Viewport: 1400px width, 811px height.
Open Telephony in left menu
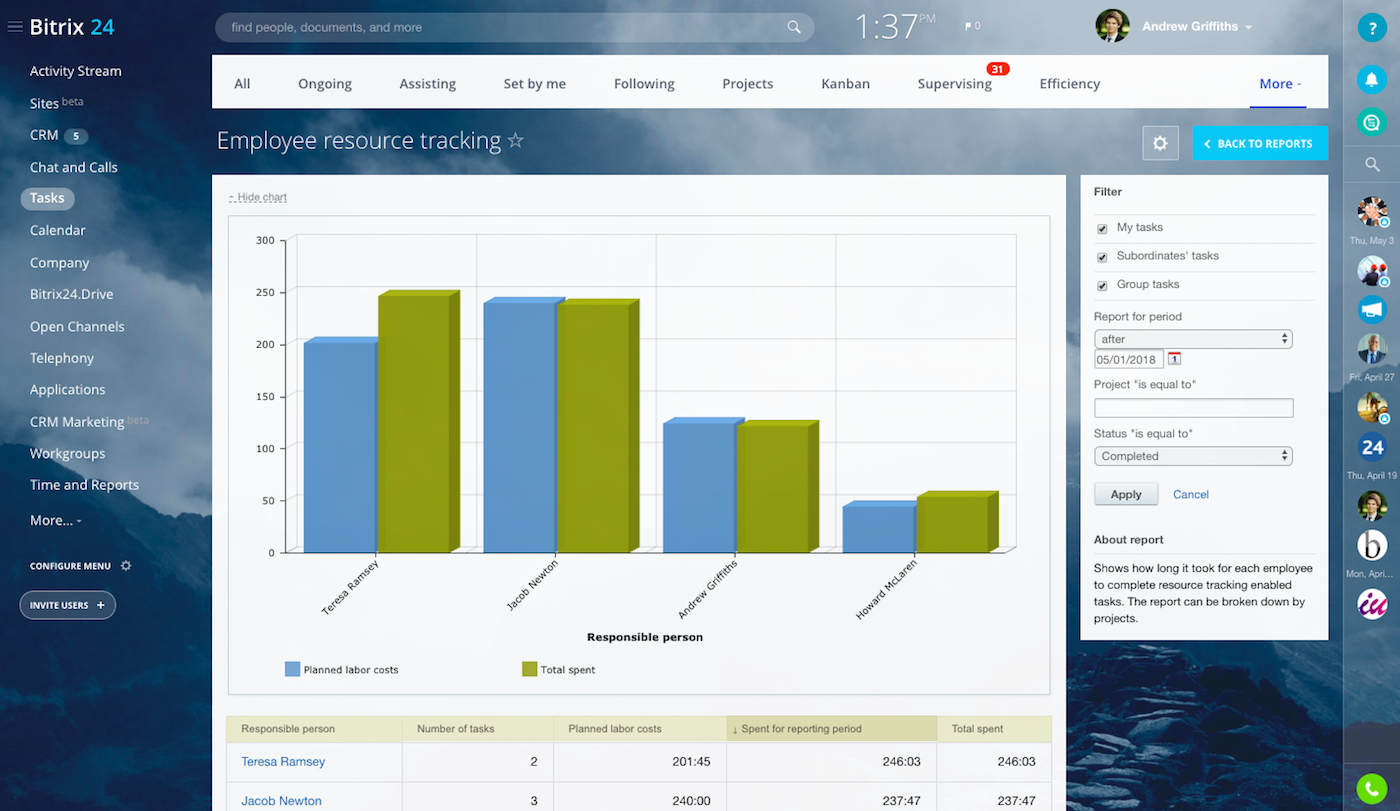(x=62, y=358)
